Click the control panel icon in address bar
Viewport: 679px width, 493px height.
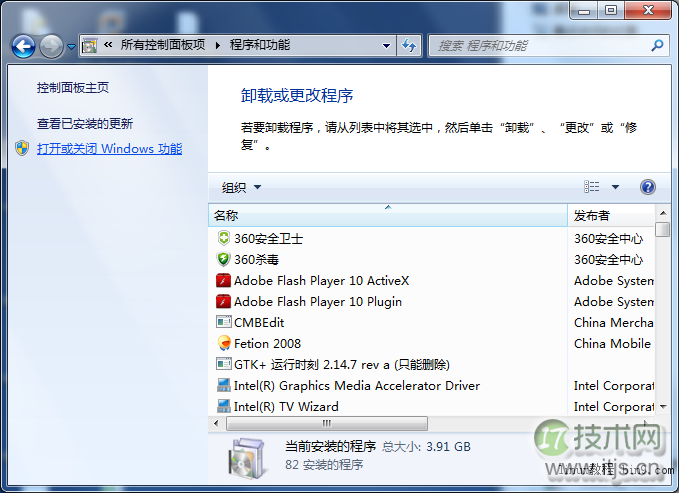point(89,45)
